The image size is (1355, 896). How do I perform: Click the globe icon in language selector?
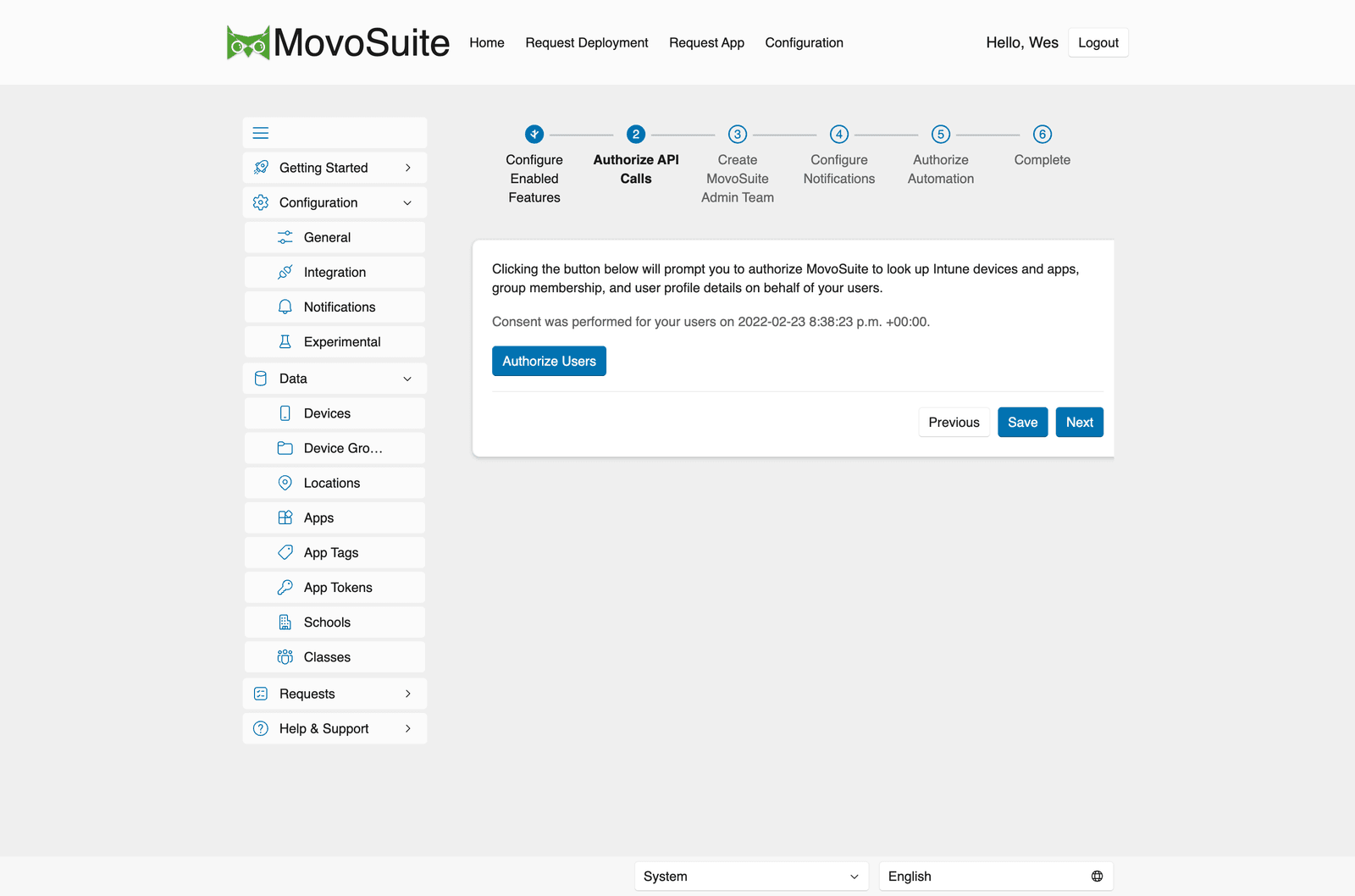[1098, 877]
